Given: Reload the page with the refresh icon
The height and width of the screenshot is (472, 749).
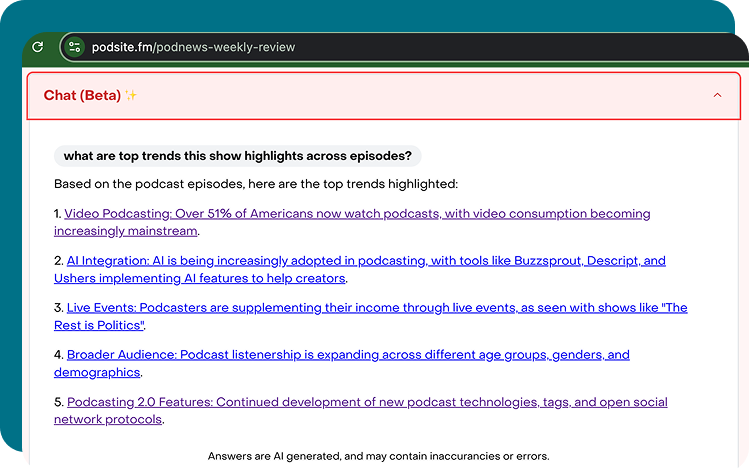Looking at the screenshot, I should coord(38,47).
